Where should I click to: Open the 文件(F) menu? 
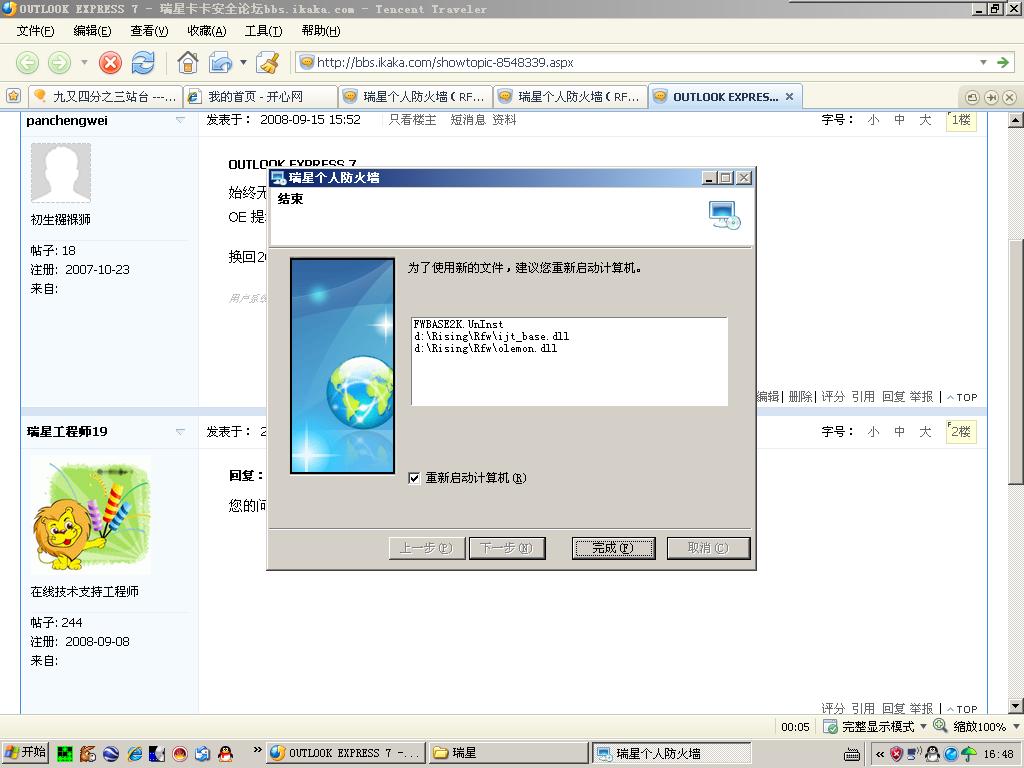click(x=35, y=31)
